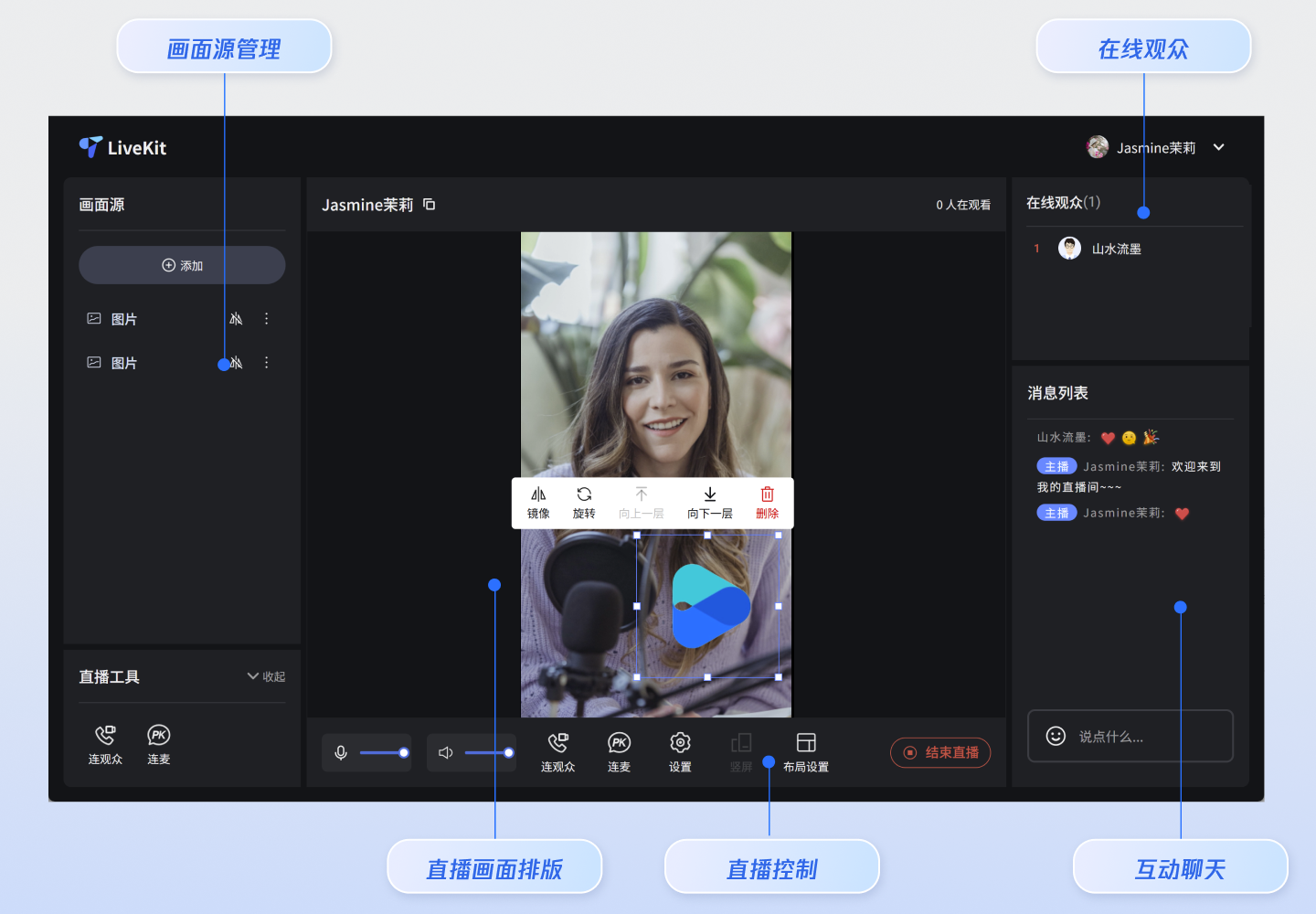This screenshot has height=914, width=1316.
Task: Click 连观众 icon in the 直播工具 panel
Action: [x=105, y=736]
